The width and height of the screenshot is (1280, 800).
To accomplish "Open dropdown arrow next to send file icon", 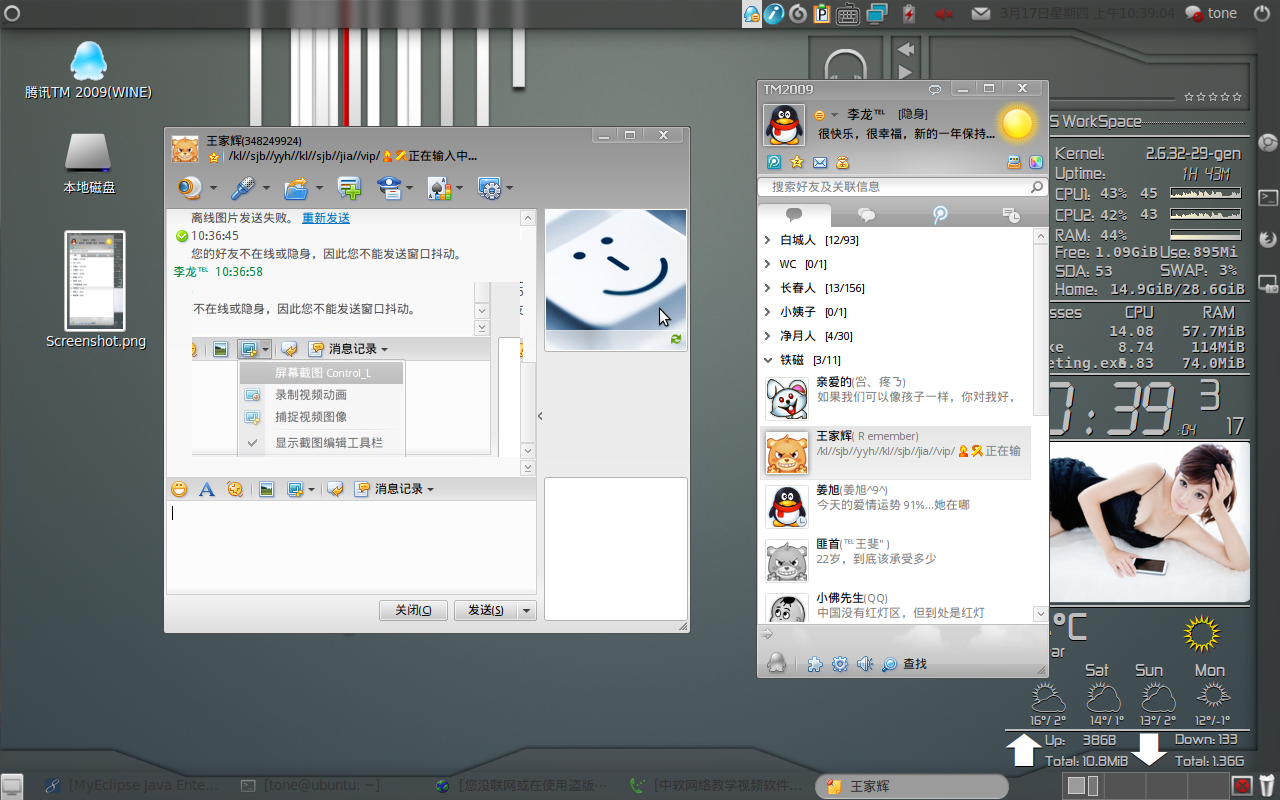I will point(319,188).
